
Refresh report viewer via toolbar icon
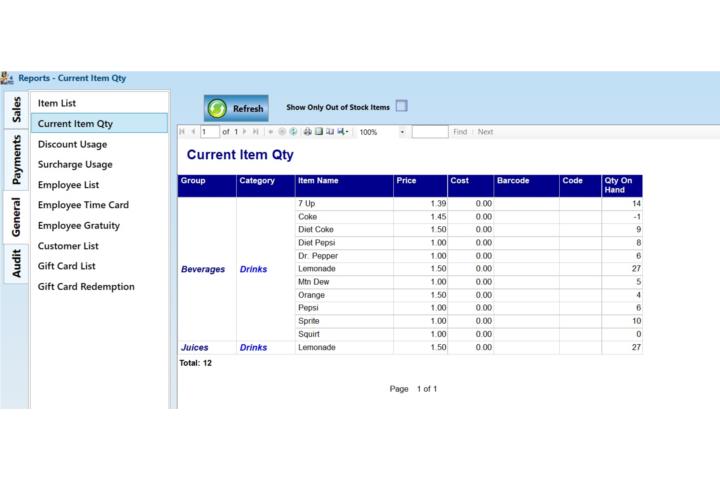(x=293, y=132)
